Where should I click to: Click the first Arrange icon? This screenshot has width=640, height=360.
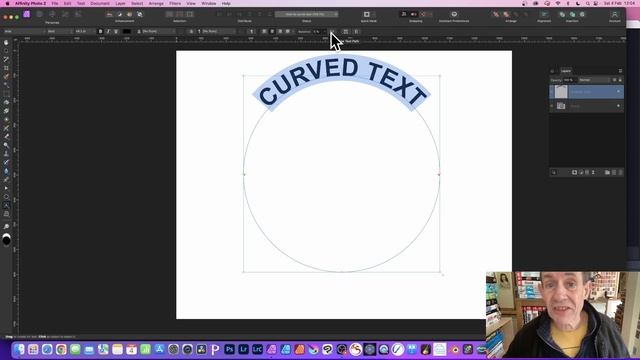click(x=496, y=14)
